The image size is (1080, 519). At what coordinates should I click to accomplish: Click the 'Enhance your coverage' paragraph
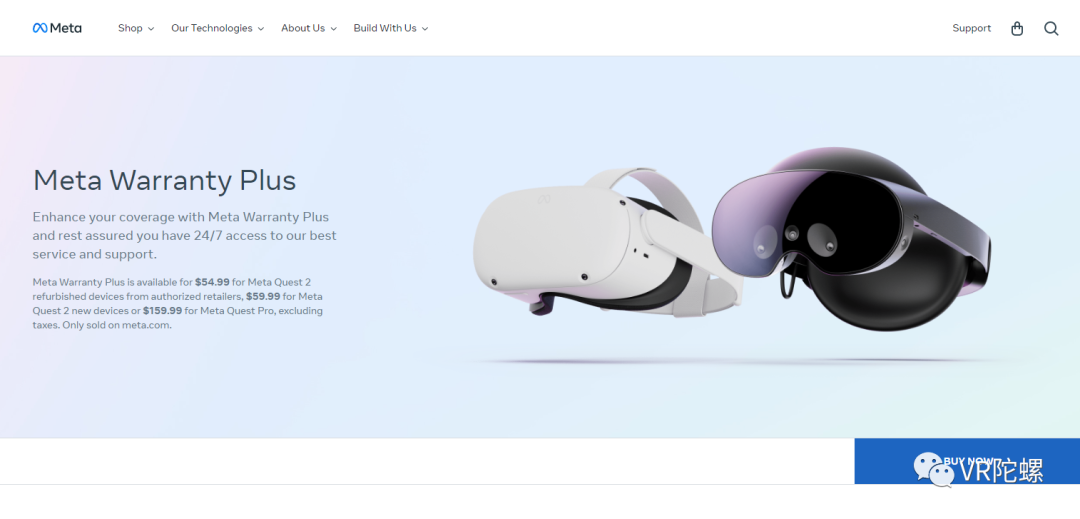pyautogui.click(x=185, y=235)
